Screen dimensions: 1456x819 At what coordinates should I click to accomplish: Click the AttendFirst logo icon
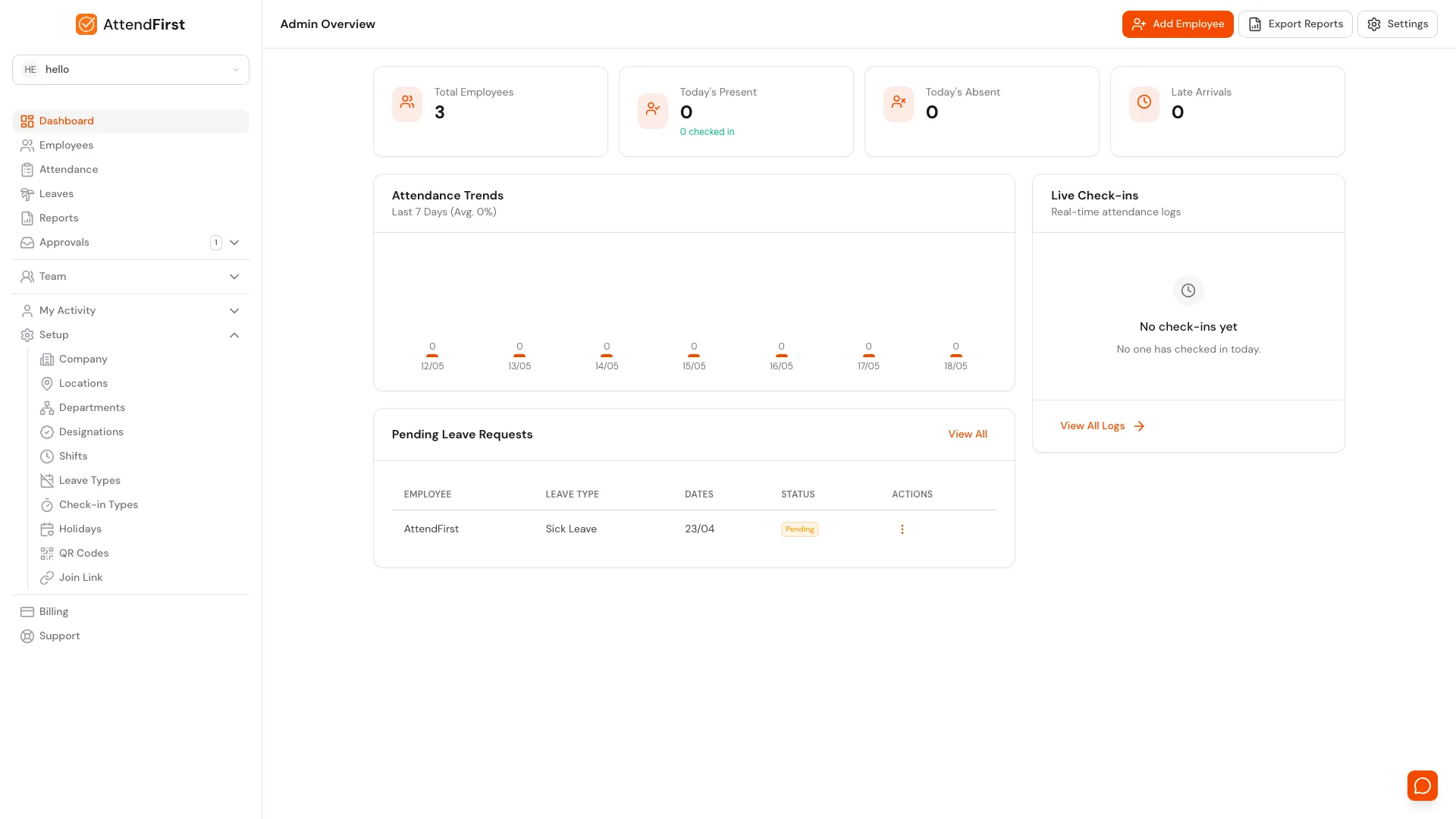coord(86,24)
